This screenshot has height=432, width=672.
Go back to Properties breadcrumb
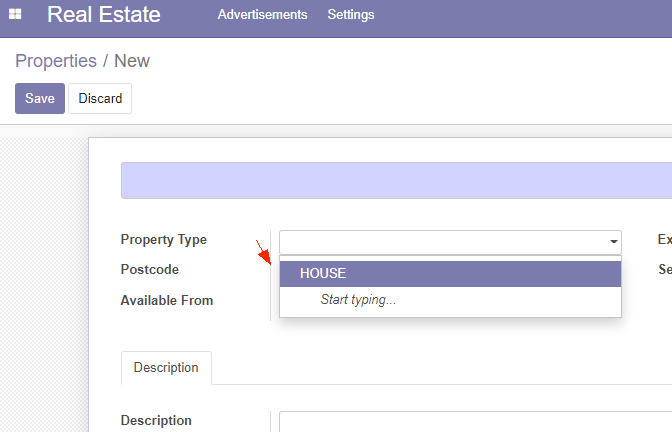(56, 61)
